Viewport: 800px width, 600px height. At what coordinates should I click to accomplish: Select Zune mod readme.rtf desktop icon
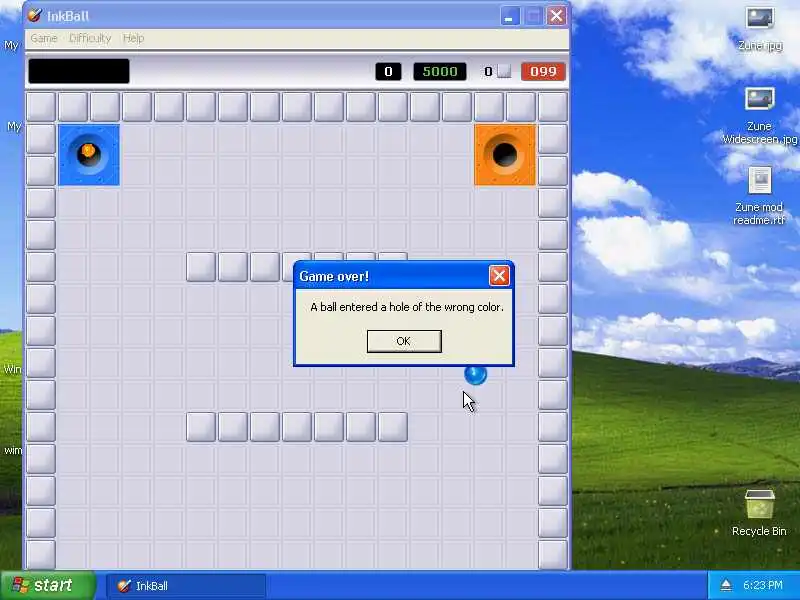point(759,197)
